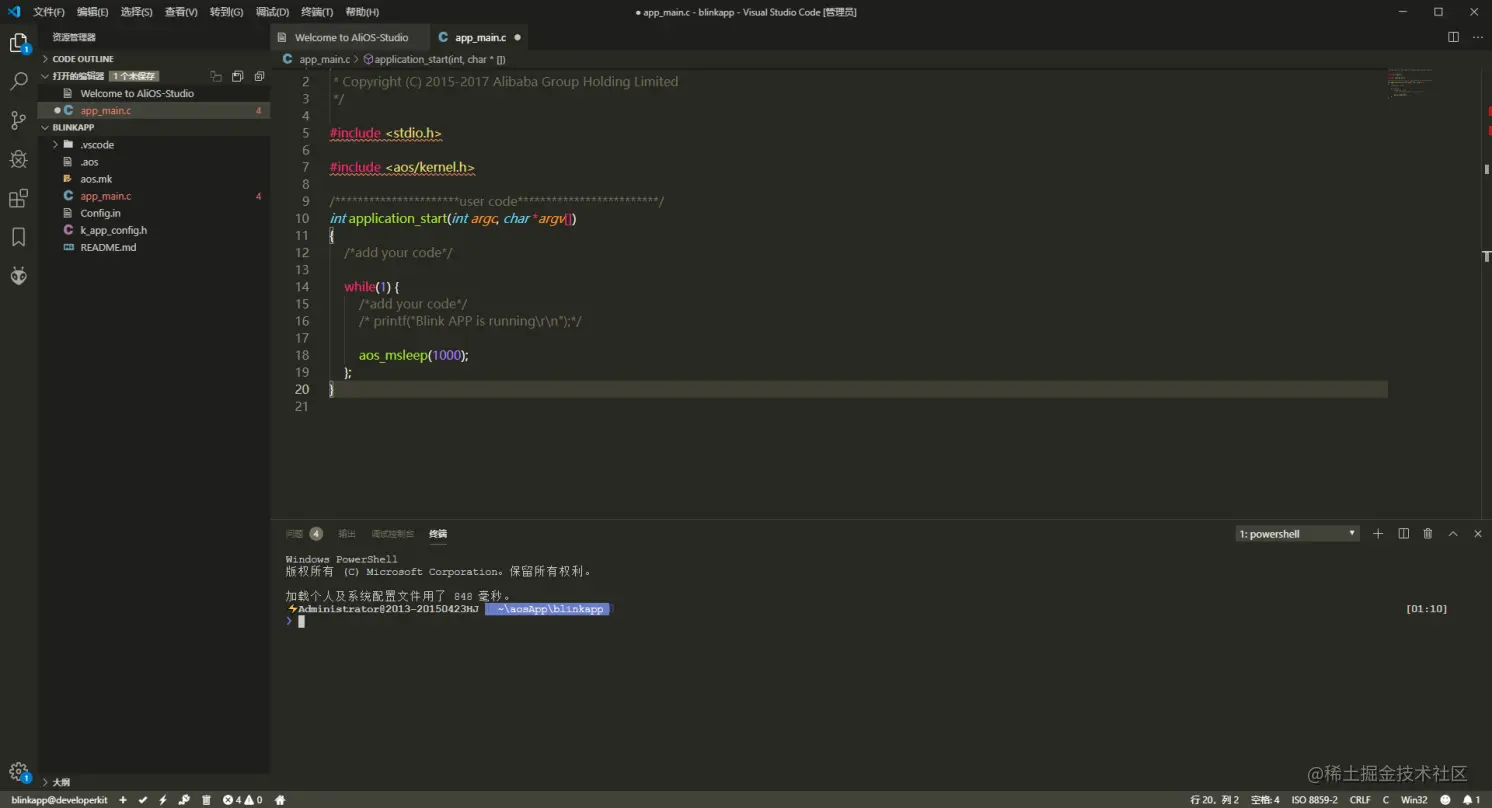
Task: Click the home icon in the status bar
Action: pyautogui.click(x=280, y=800)
